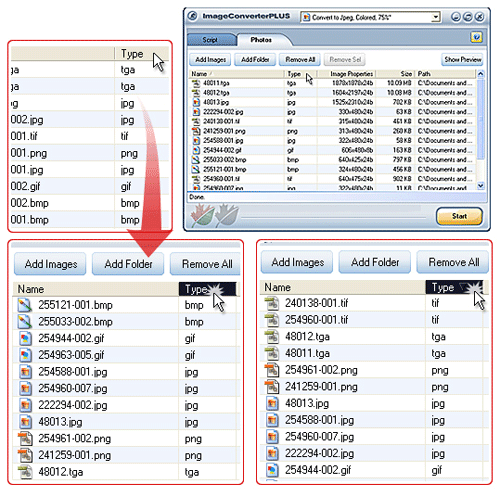Click the Start button
The image size is (500, 496).
click(x=459, y=216)
